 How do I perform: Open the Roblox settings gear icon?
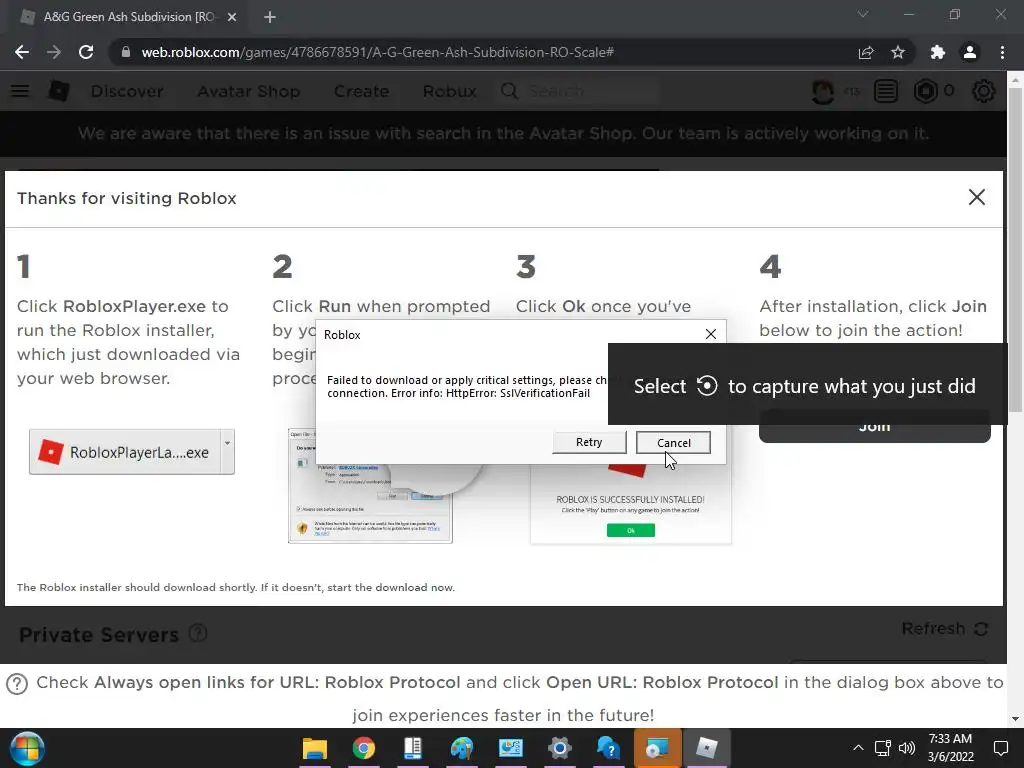pos(984,91)
